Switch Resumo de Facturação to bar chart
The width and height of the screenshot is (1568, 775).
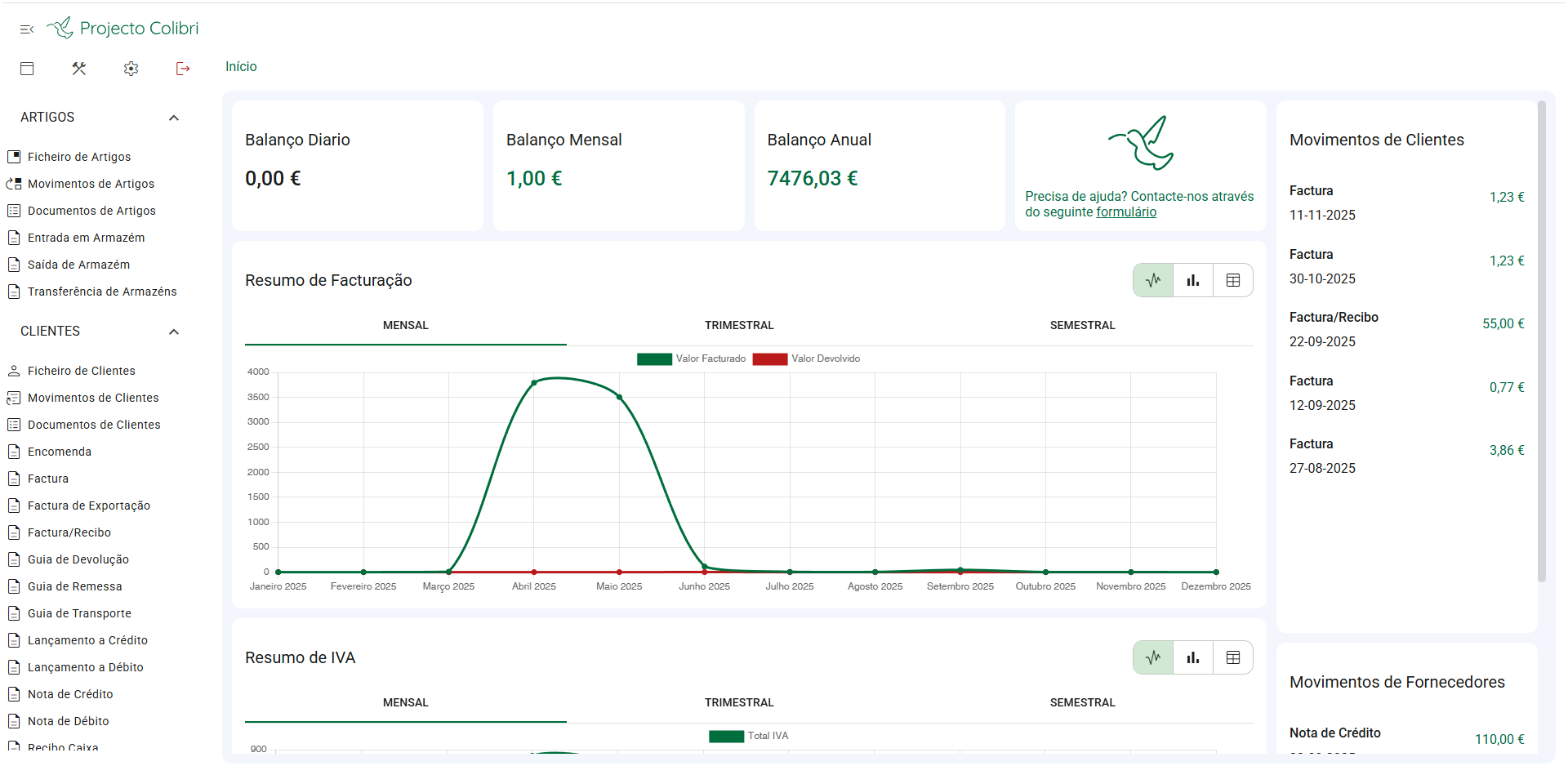1193,280
